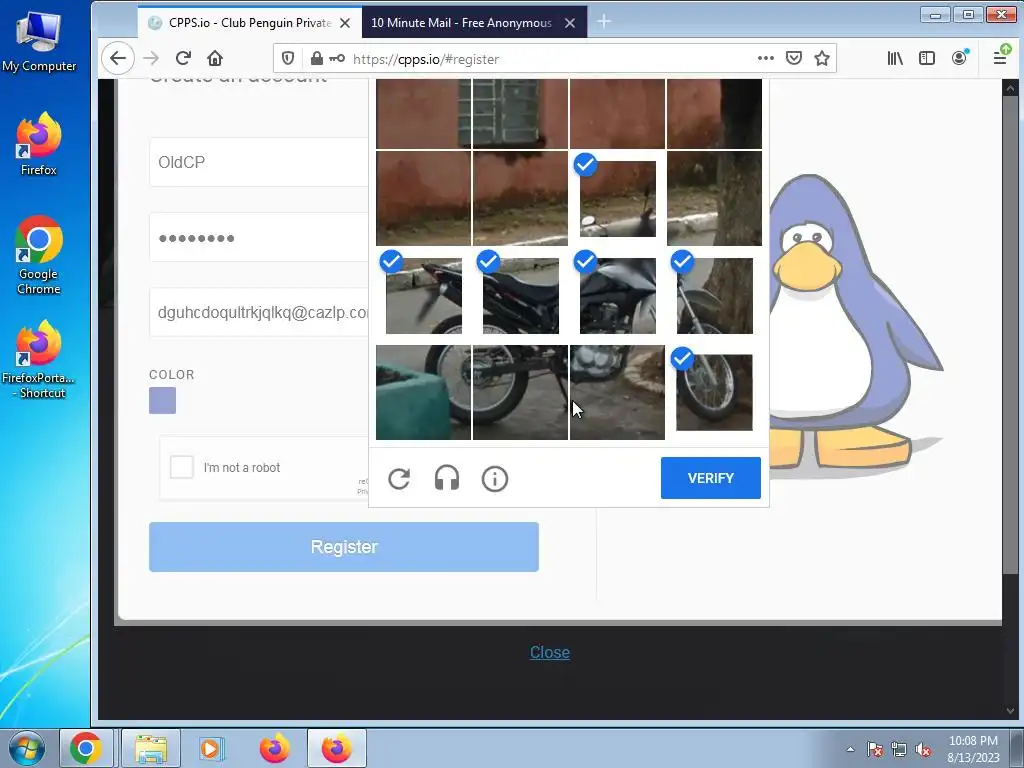Click the URL address bar
The width and height of the screenshot is (1024, 768).
coord(552,59)
